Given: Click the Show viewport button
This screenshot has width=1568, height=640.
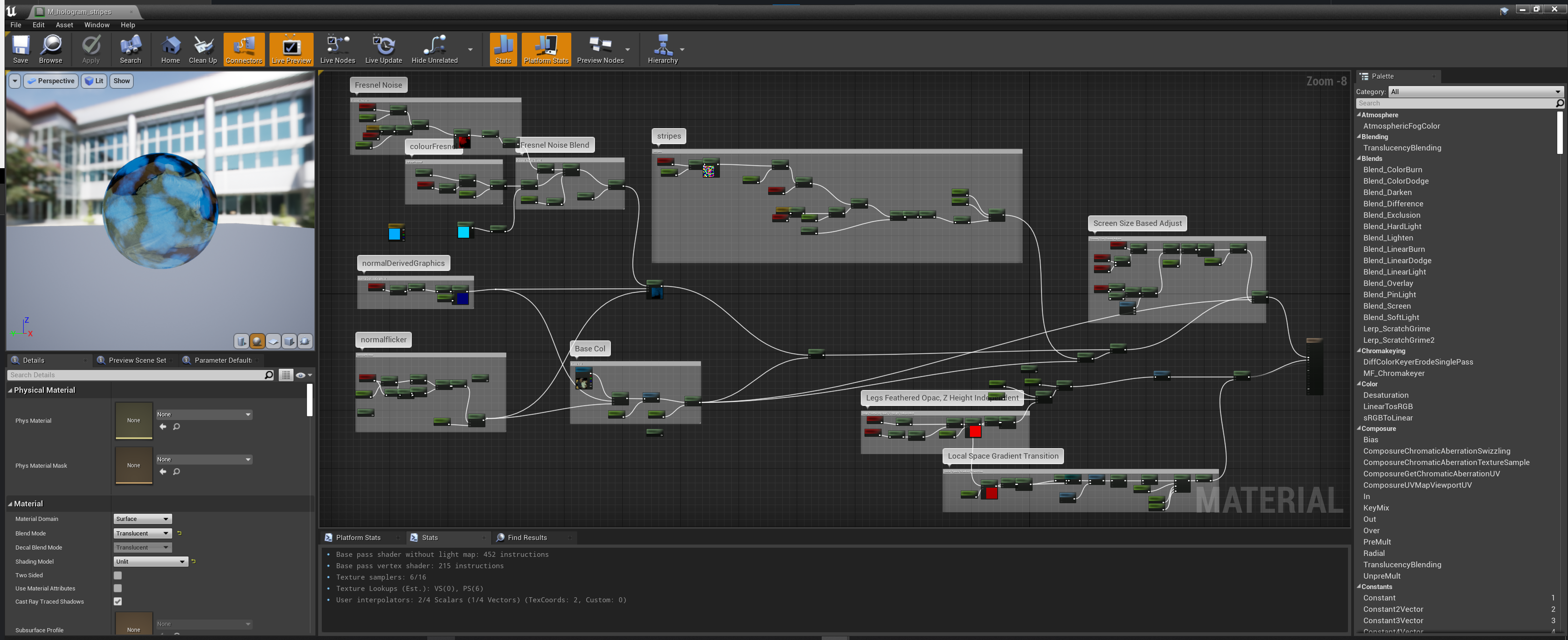Looking at the screenshot, I should [122, 81].
